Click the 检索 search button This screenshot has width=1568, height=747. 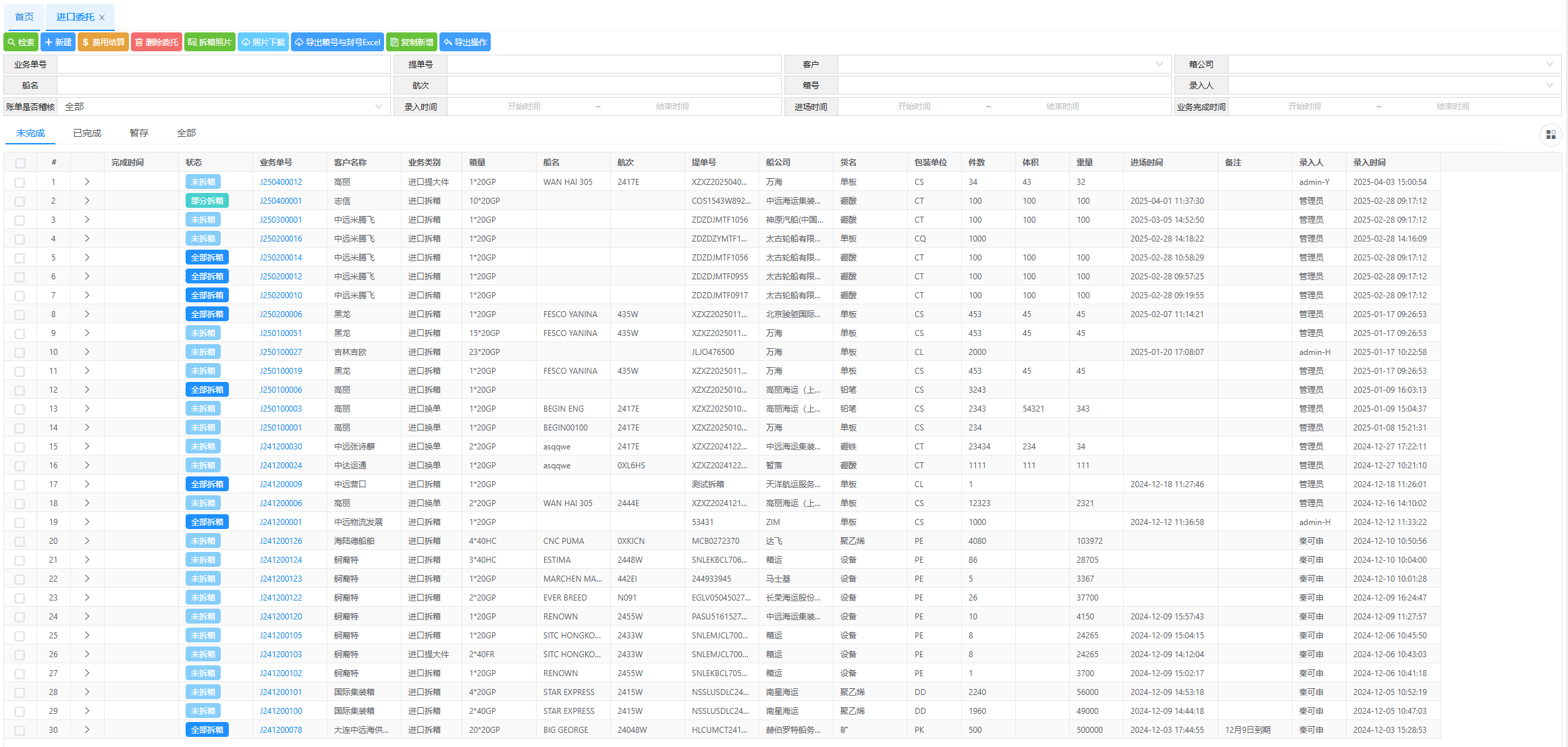pyautogui.click(x=21, y=42)
